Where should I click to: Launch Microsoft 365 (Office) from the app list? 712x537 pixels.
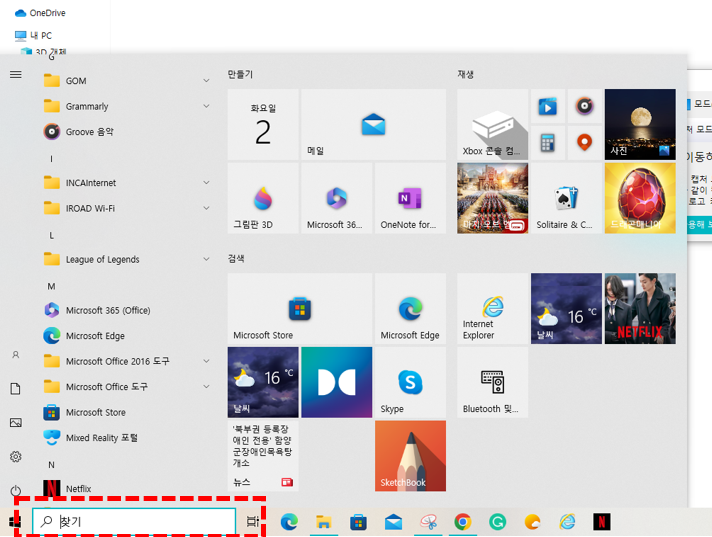(x=125, y=310)
